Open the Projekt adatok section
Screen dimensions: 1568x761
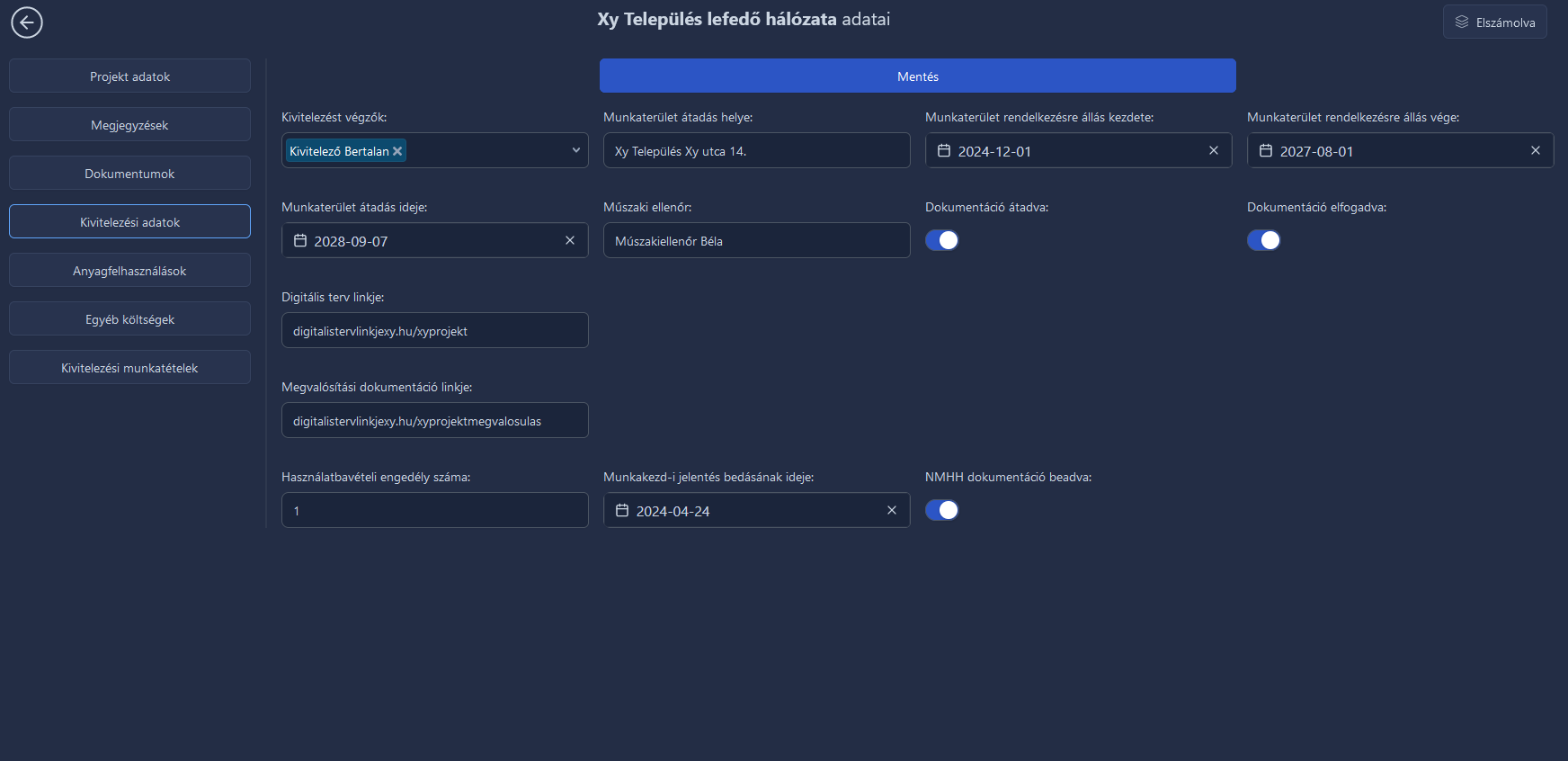[129, 76]
